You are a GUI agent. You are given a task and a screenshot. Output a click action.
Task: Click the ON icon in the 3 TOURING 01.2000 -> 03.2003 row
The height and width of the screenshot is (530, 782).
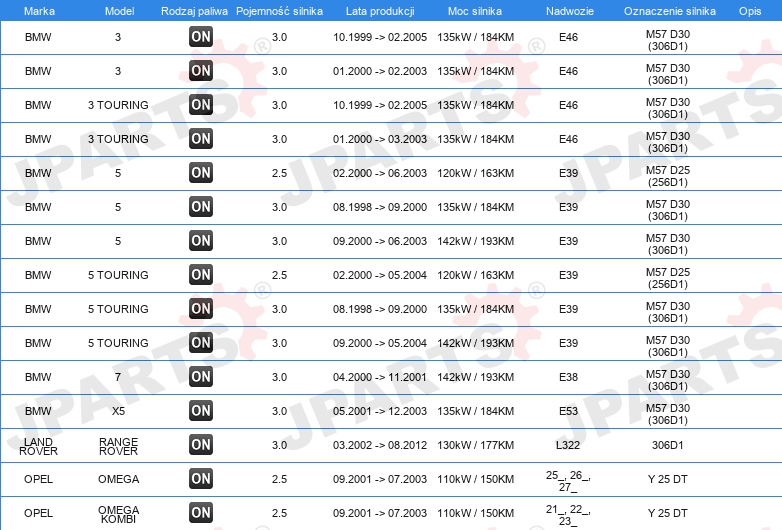pyautogui.click(x=201, y=138)
